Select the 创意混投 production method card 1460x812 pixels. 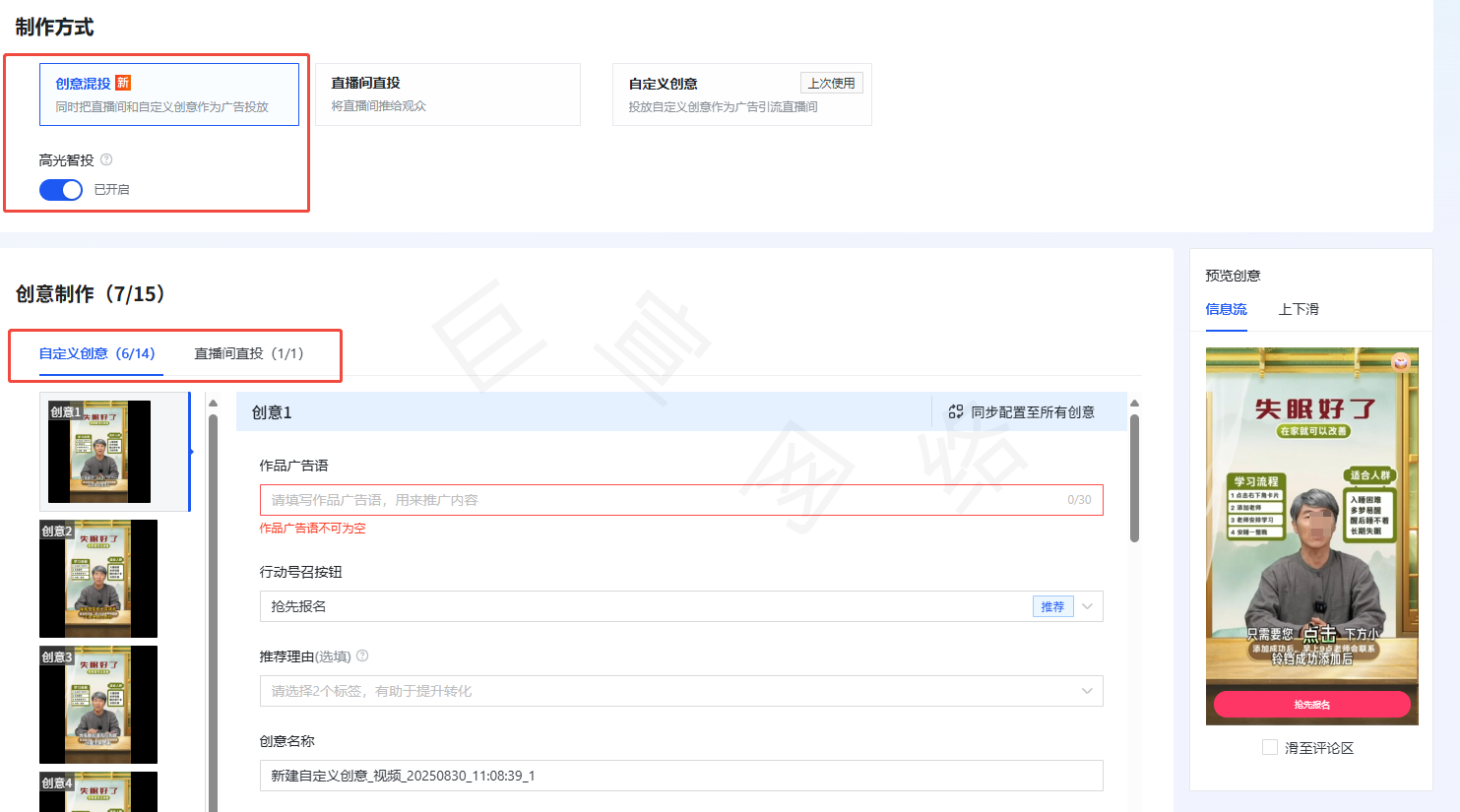click(168, 94)
